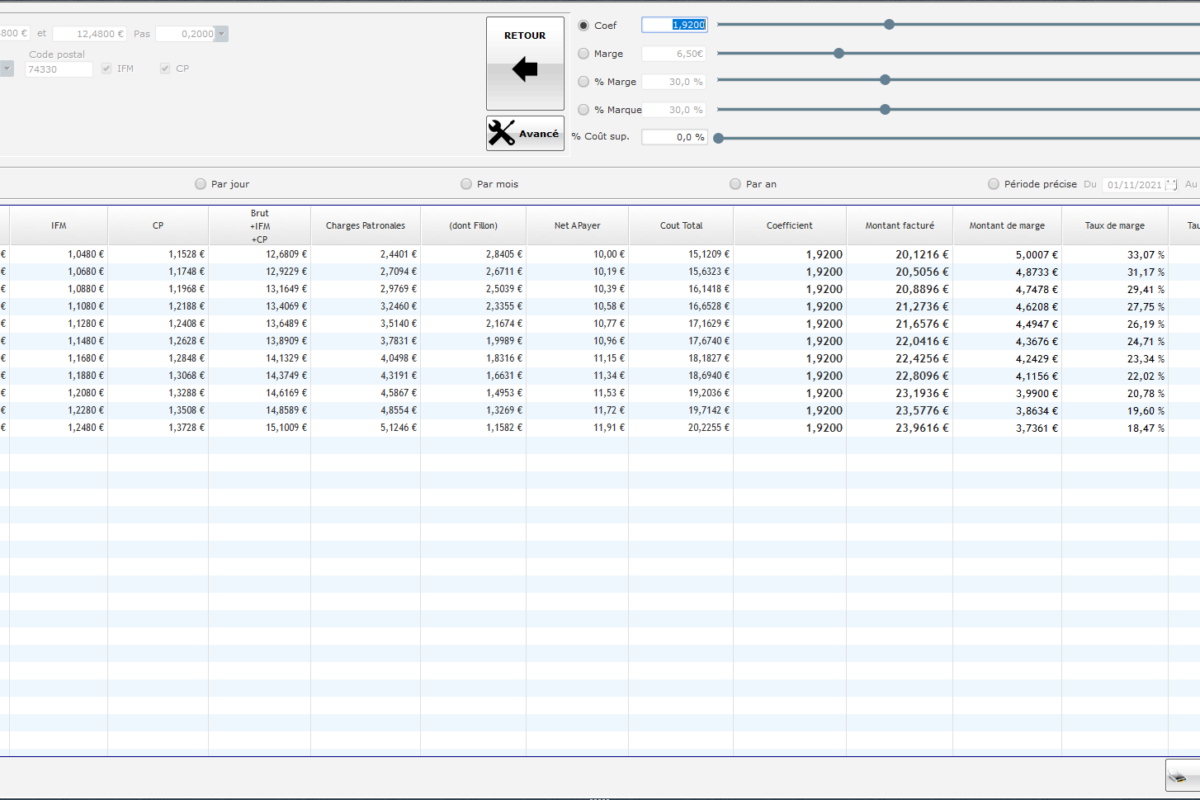The width and height of the screenshot is (1200, 800).
Task: Open advanced settings with the Avancé wrench icon
Action: coord(525,133)
